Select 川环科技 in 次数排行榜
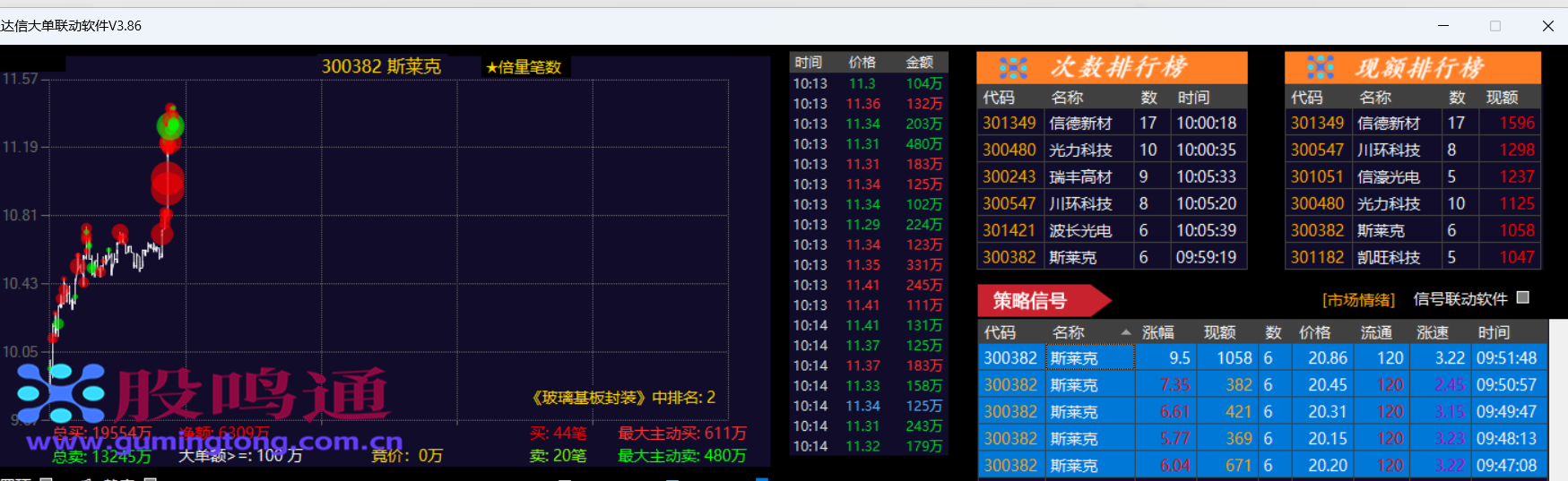The width and height of the screenshot is (1568, 481). [x=1112, y=203]
